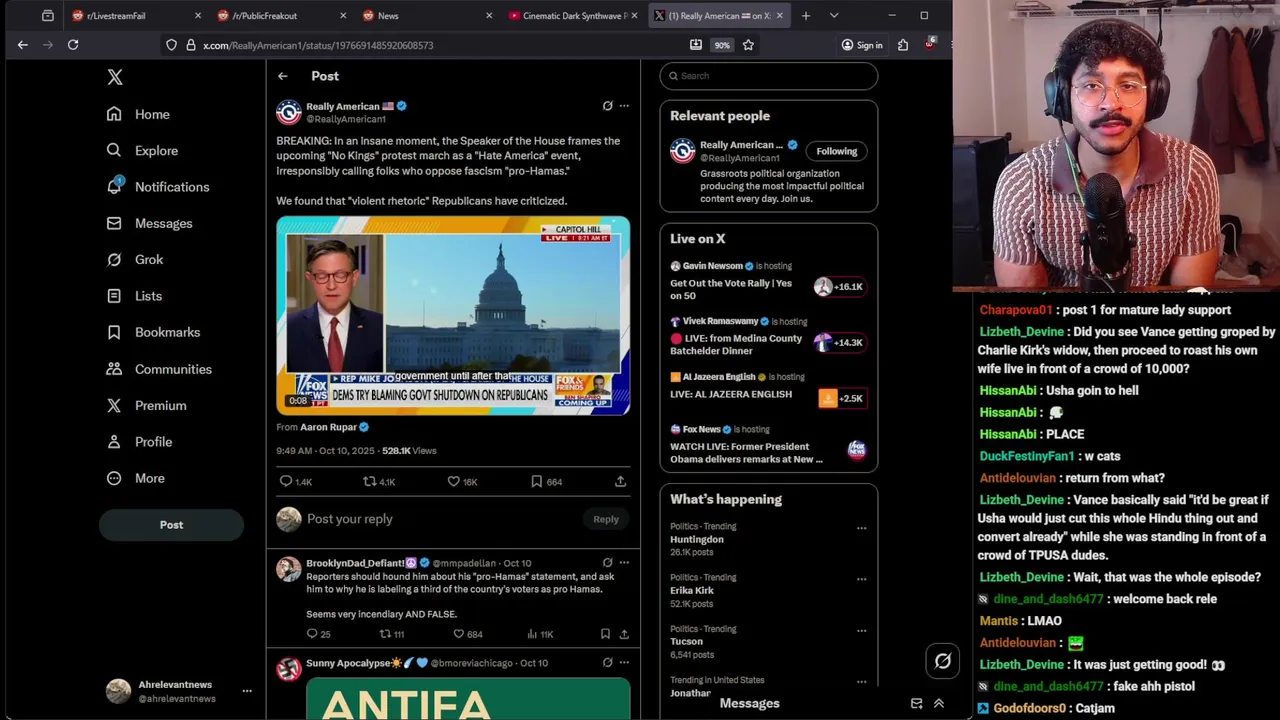Click the Following button for Really American
This screenshot has height=720, width=1280.
(x=836, y=151)
